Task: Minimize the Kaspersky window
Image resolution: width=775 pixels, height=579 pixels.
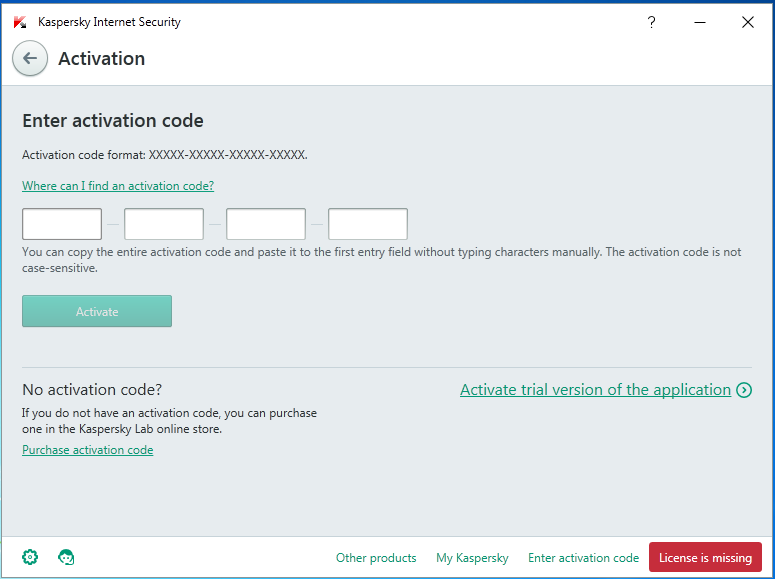Action: (700, 22)
